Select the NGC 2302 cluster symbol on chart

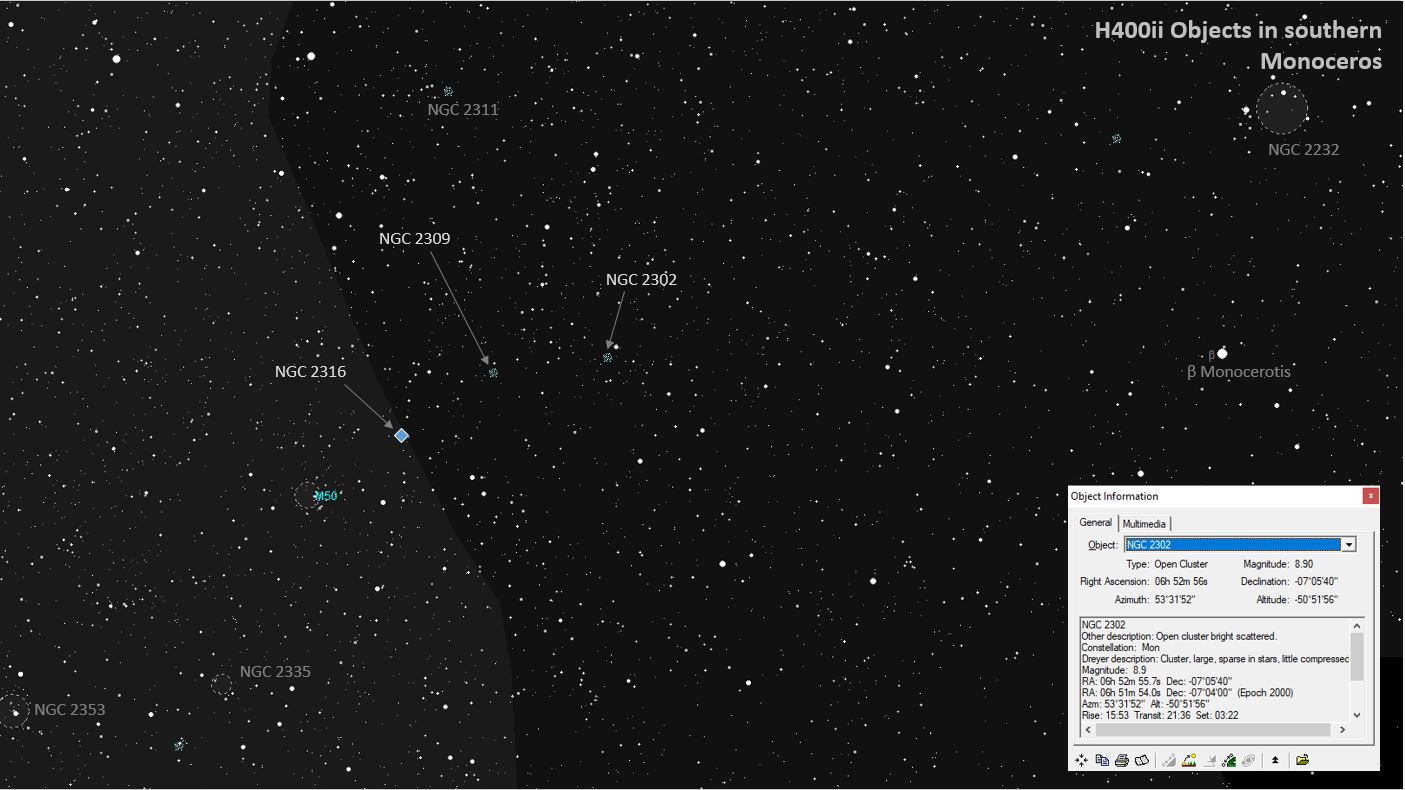pos(607,357)
